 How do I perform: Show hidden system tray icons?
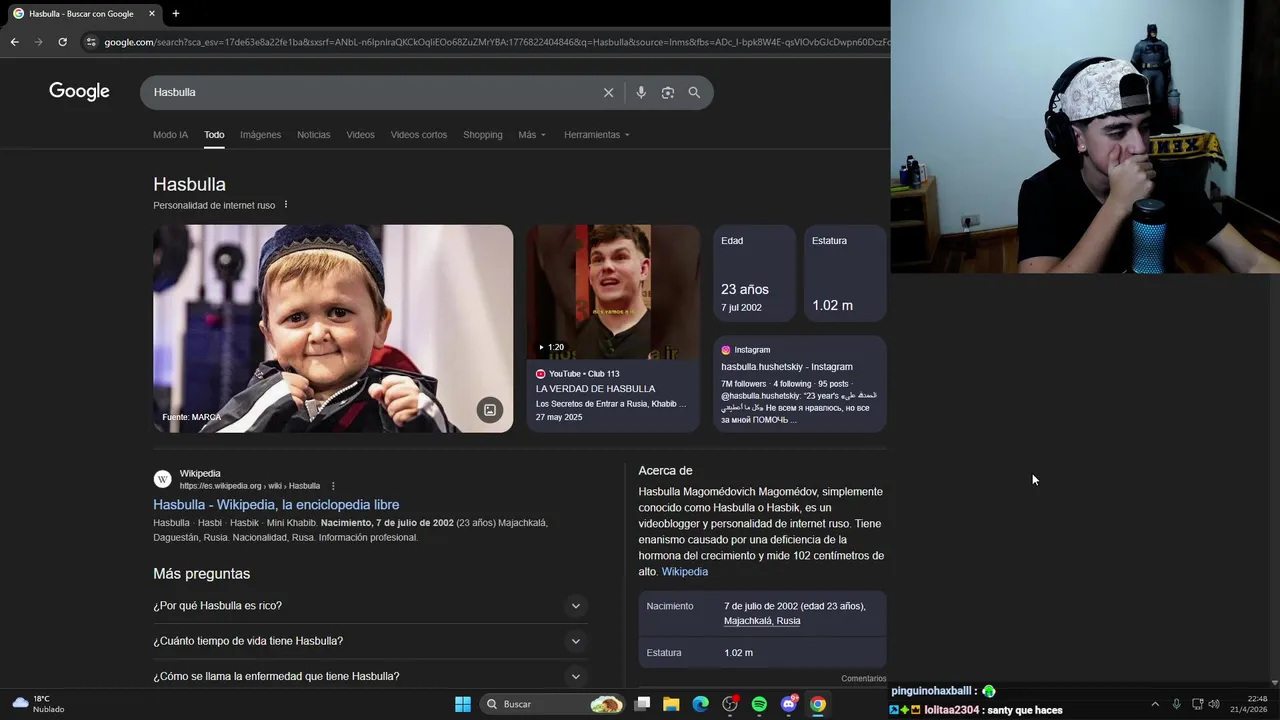[x=1155, y=704]
